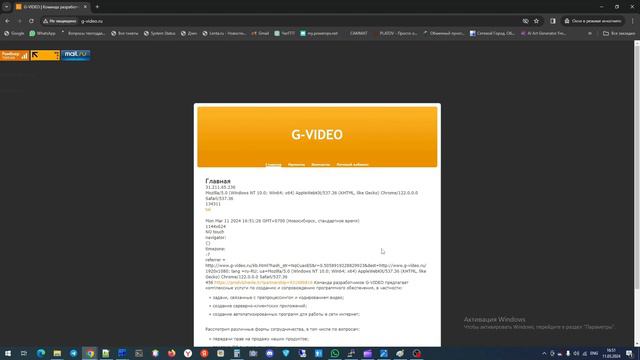Click the incognito window indicator
Screen dimensions: 640x360
coord(593,21)
